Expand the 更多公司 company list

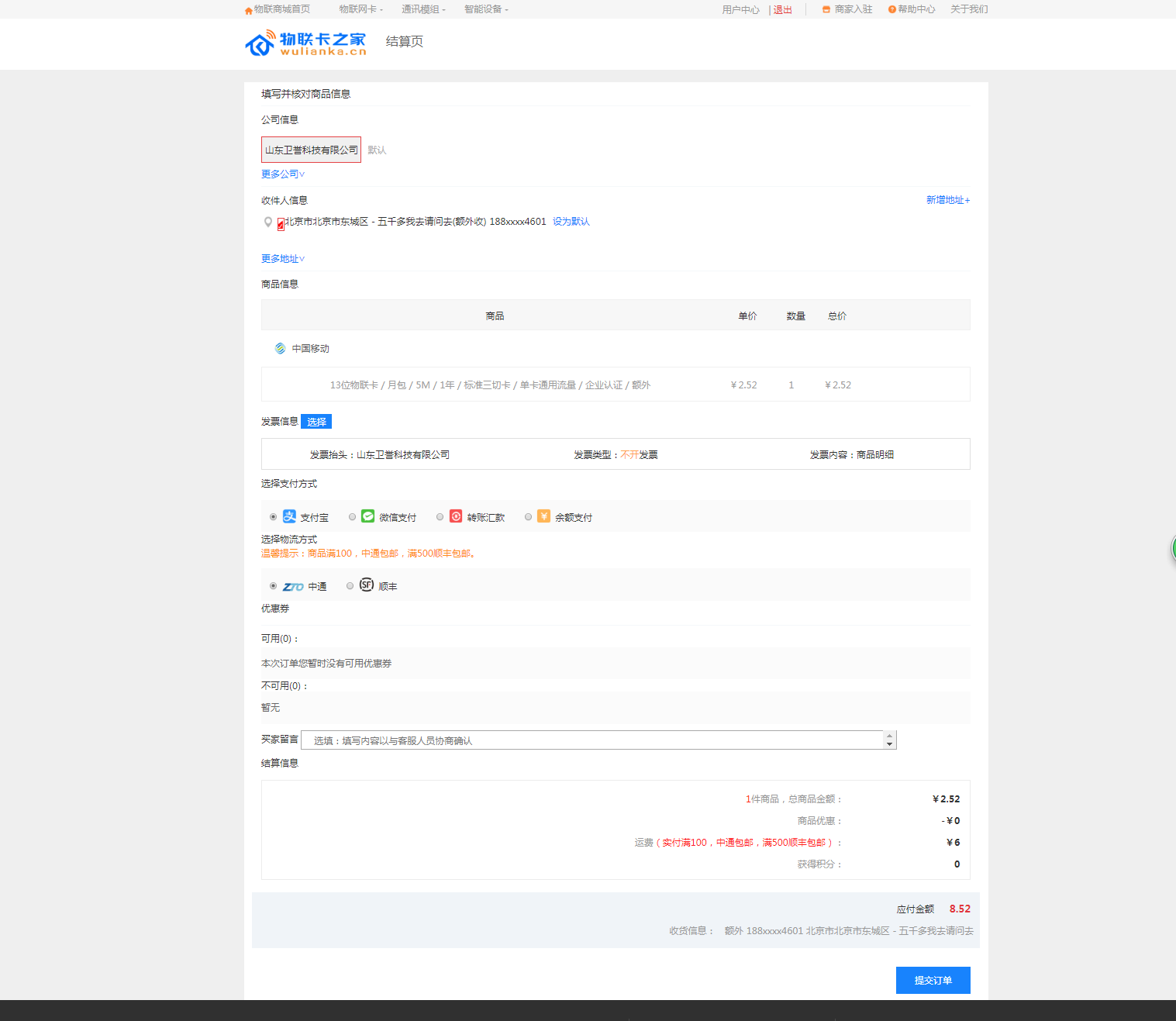[x=283, y=174]
